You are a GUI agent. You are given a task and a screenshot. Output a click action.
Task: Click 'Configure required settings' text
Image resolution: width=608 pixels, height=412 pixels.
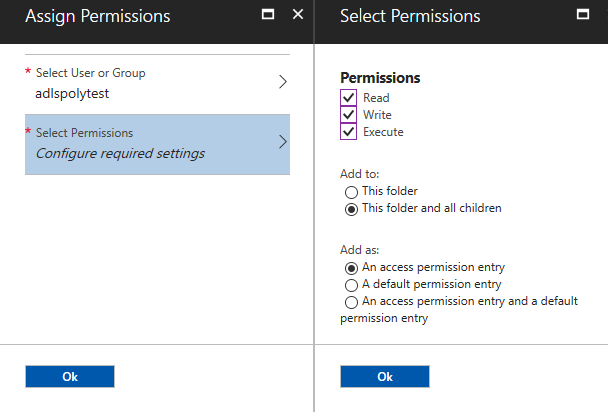coord(120,153)
